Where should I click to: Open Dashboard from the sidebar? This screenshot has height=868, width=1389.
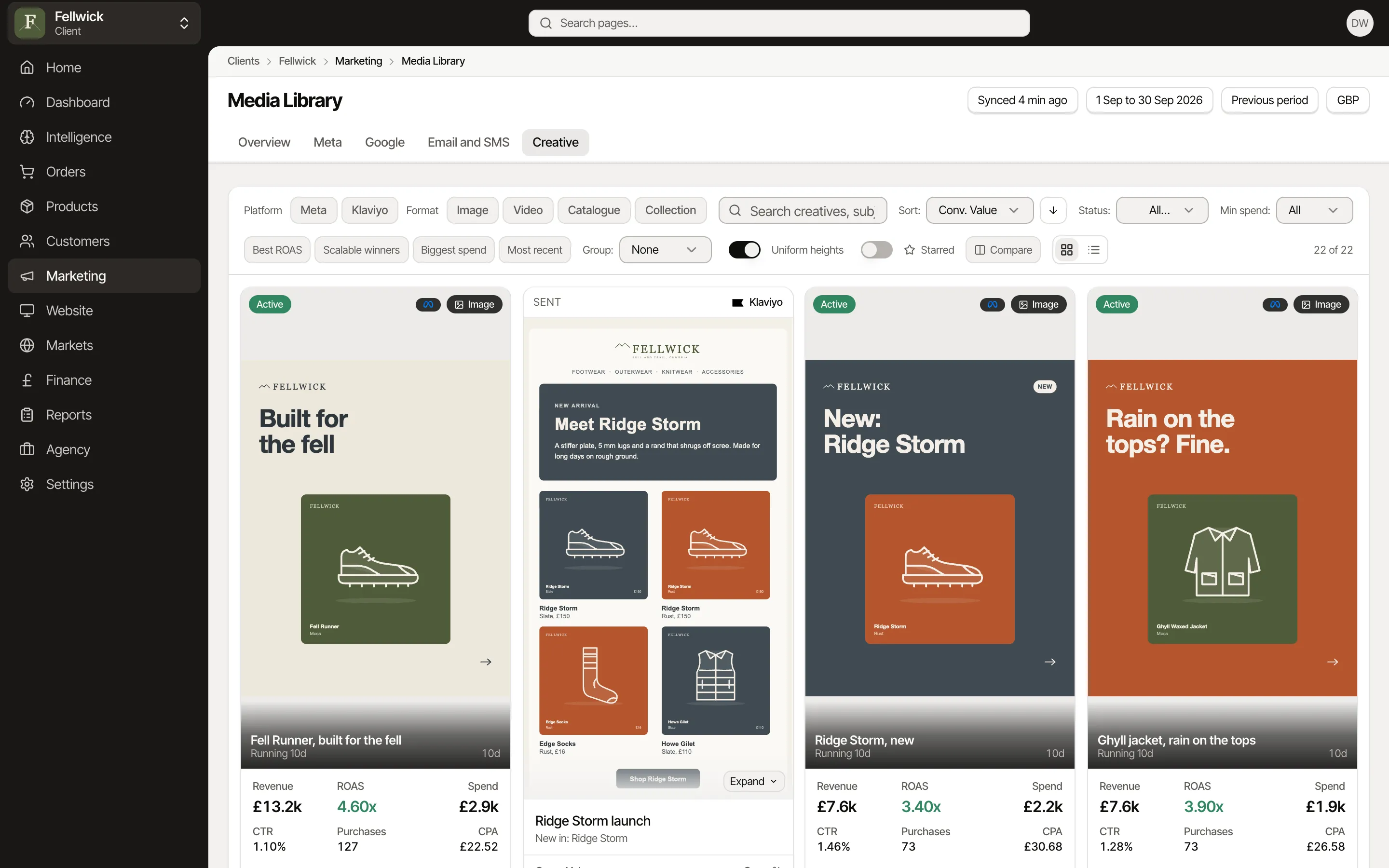104,102
